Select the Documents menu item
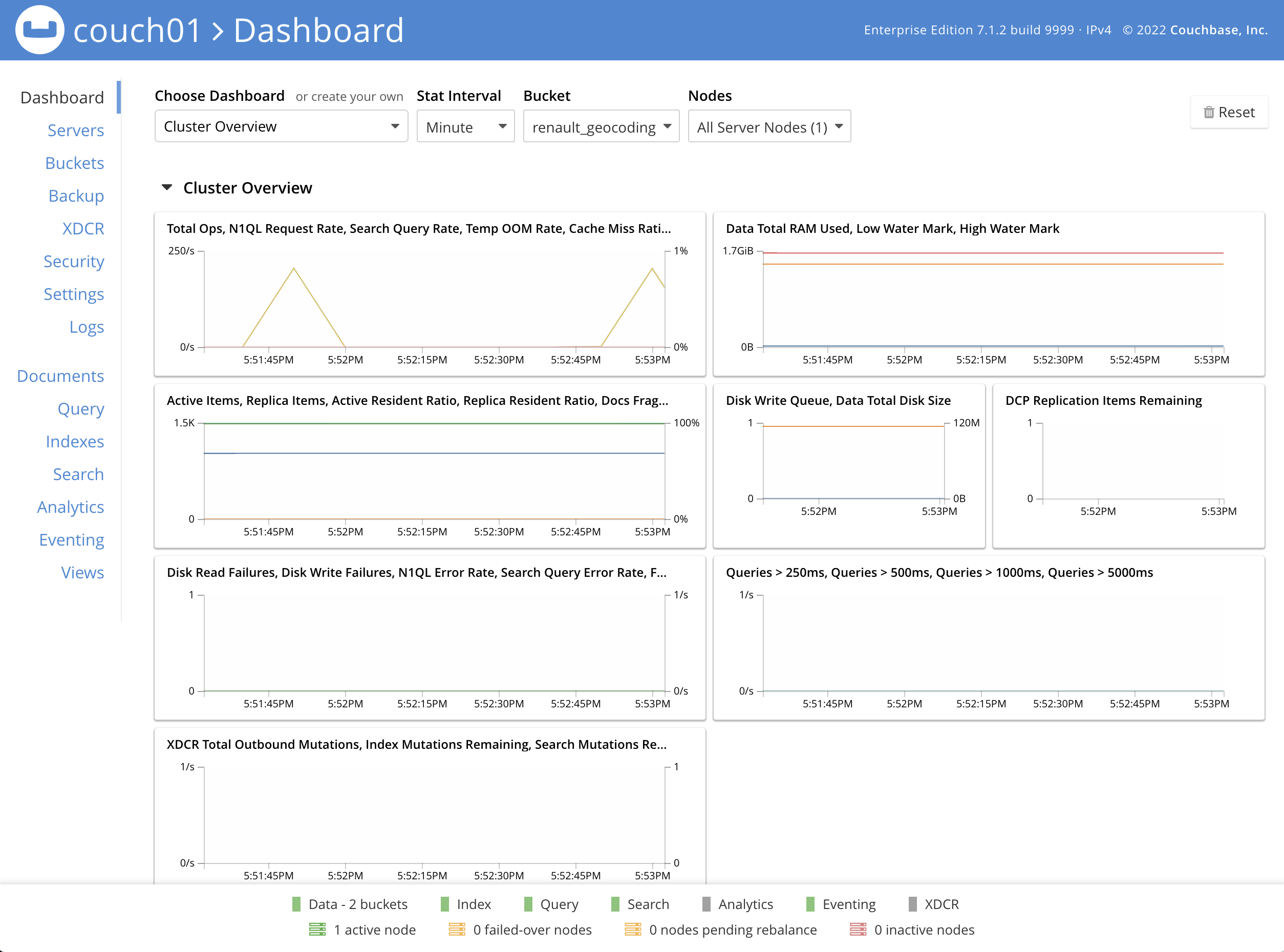Viewport: 1284px width, 952px height. pos(60,376)
